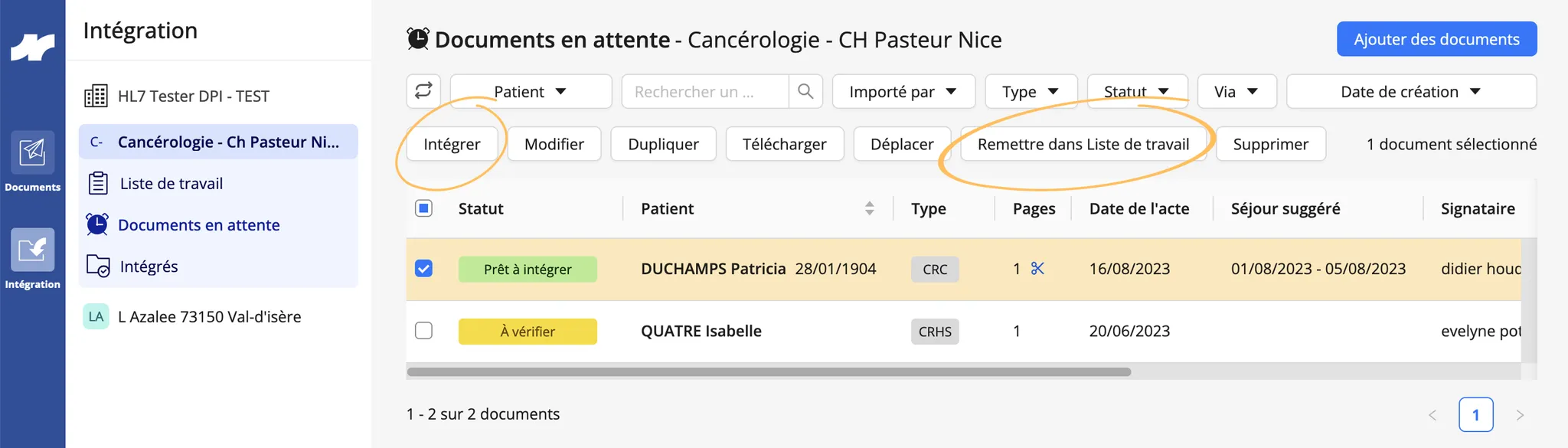Toggle the select-all checkbox in the table header
Image resolution: width=1568 pixels, height=448 pixels.
(423, 208)
